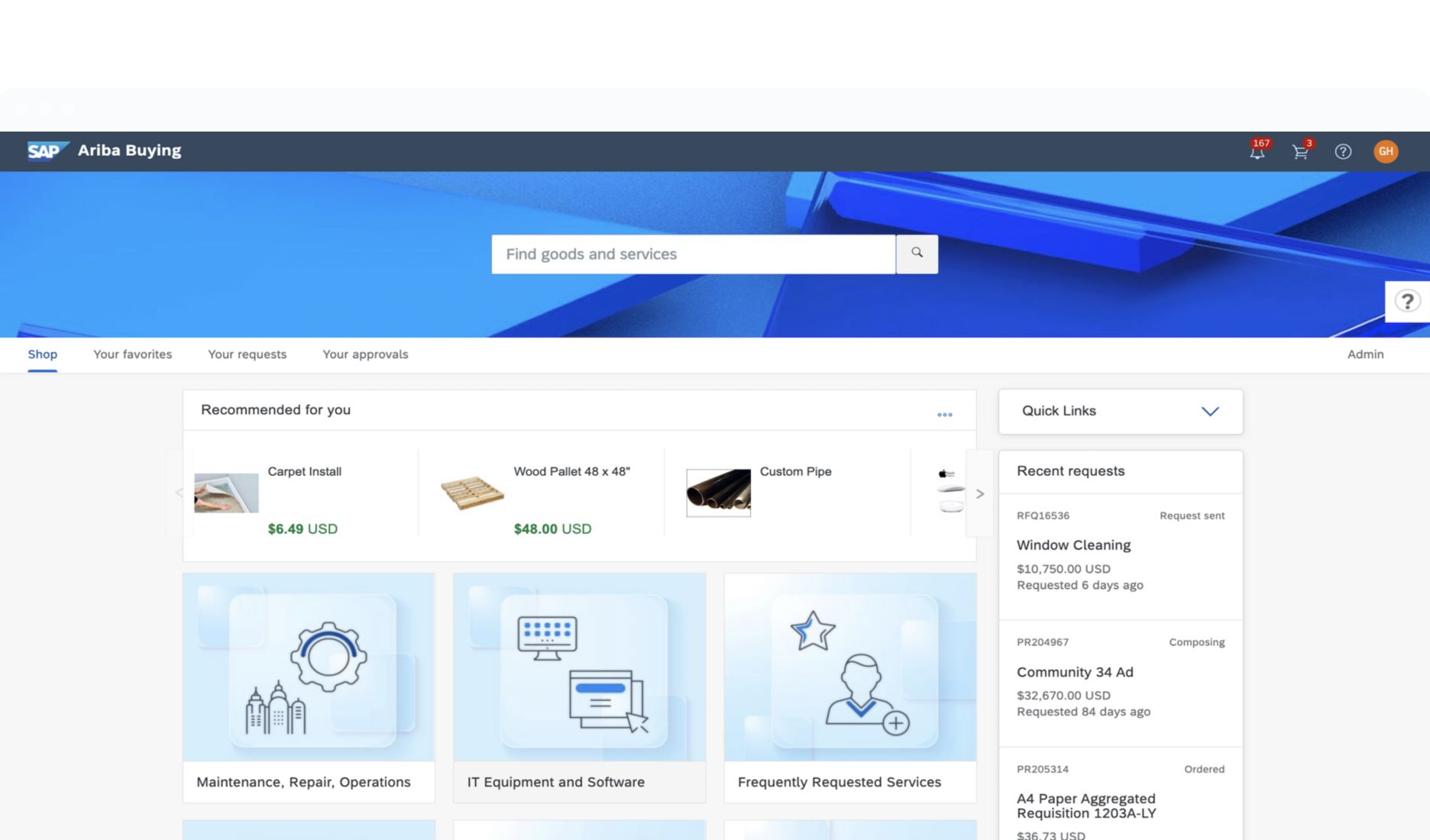Open the floating help button on right edge
The width and height of the screenshot is (1430, 840).
[1407, 301]
